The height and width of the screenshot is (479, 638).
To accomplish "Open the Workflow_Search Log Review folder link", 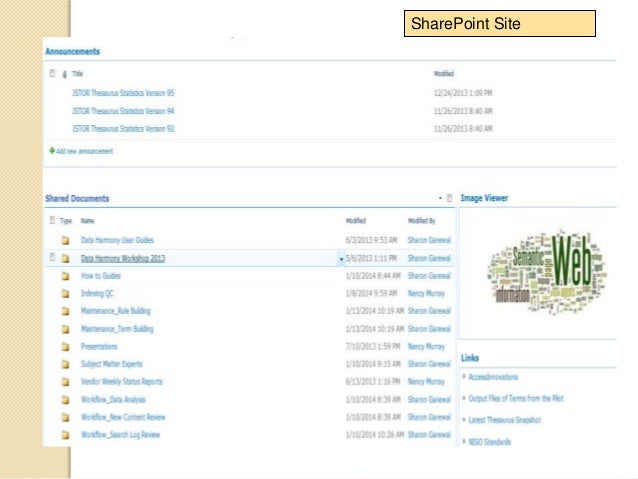I will (120, 435).
